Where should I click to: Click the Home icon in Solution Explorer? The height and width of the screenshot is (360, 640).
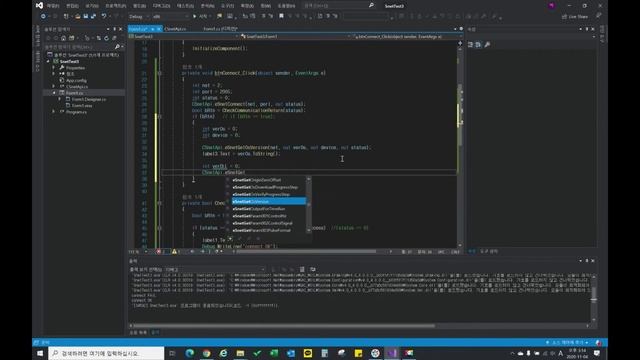coord(63,38)
